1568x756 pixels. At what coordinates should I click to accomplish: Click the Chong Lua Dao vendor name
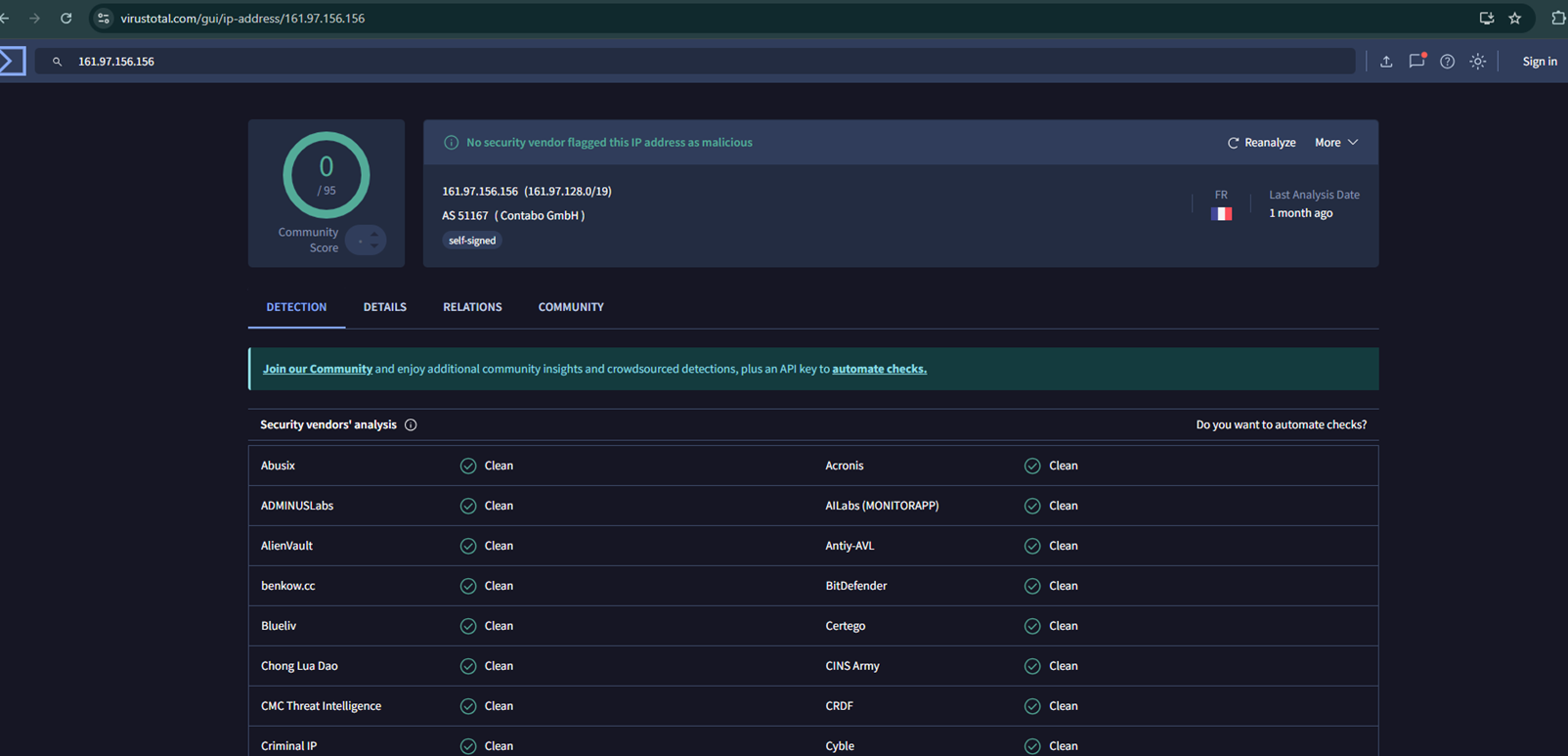(x=299, y=666)
